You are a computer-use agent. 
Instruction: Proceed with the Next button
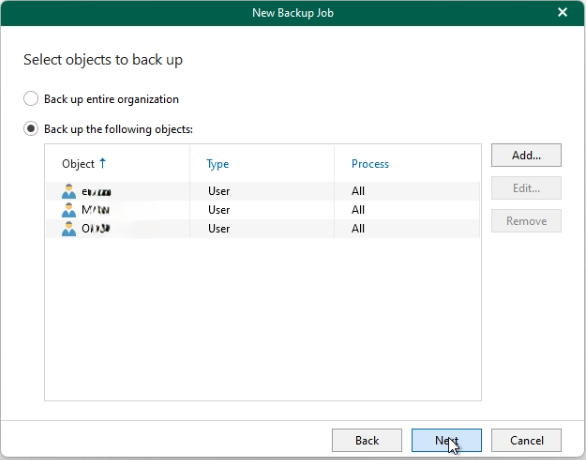coord(447,440)
